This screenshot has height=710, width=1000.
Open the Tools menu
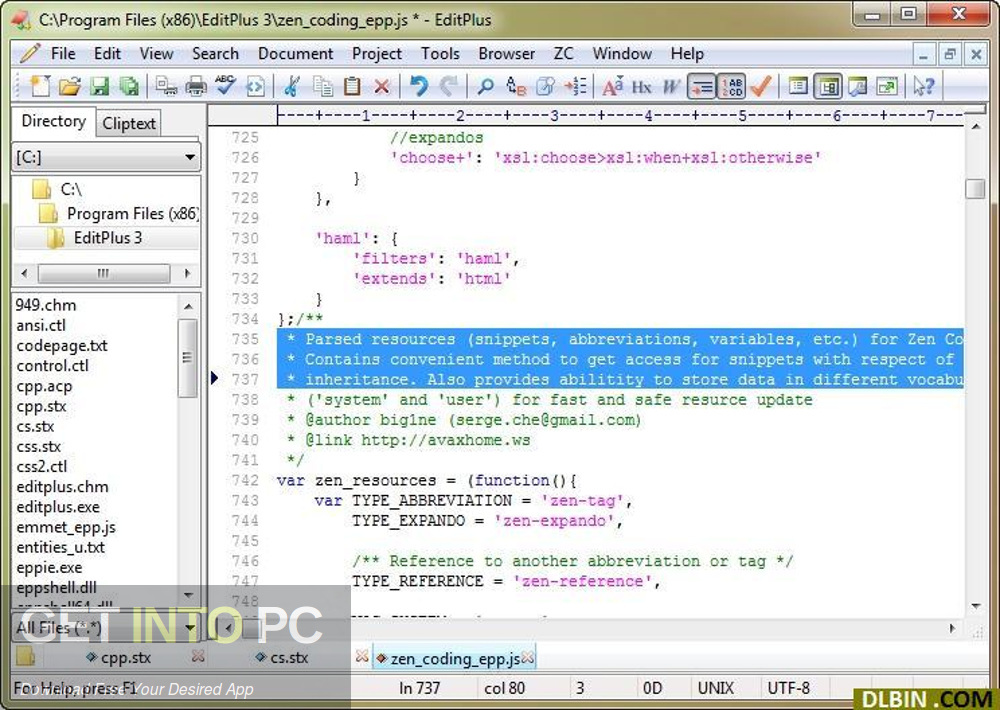click(x=440, y=54)
